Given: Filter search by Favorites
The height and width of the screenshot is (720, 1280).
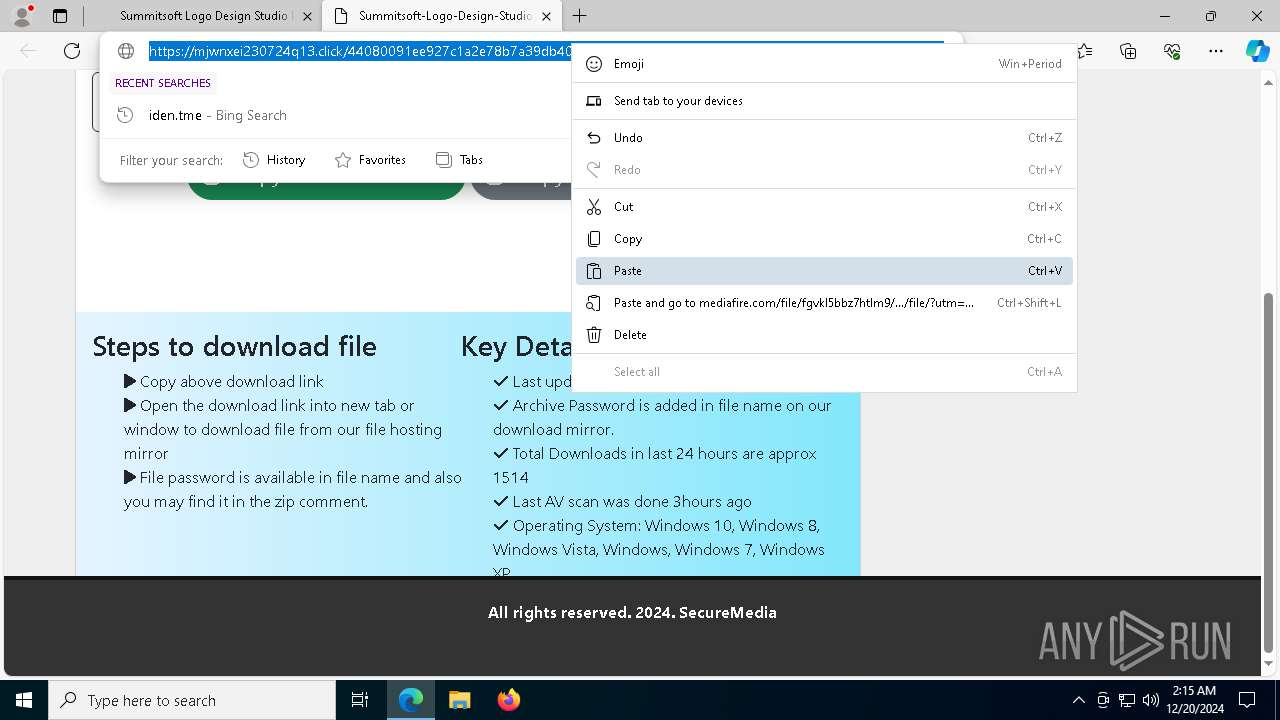Looking at the screenshot, I should pyautogui.click(x=370, y=160).
